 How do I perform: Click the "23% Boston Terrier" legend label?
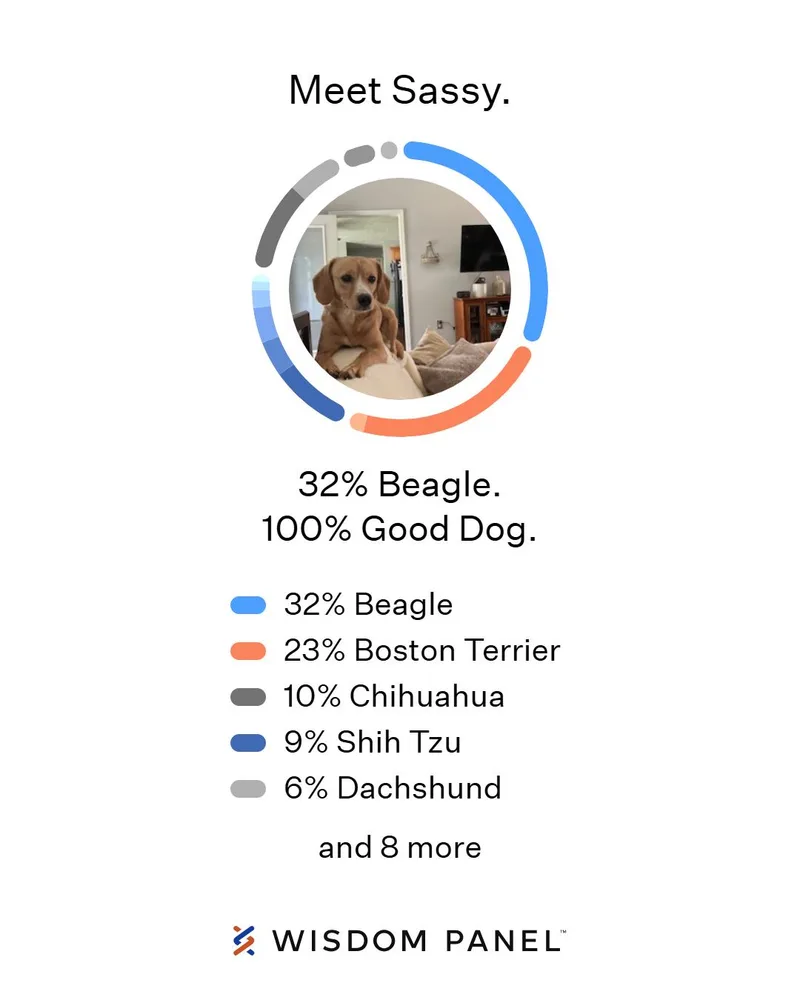coord(422,651)
